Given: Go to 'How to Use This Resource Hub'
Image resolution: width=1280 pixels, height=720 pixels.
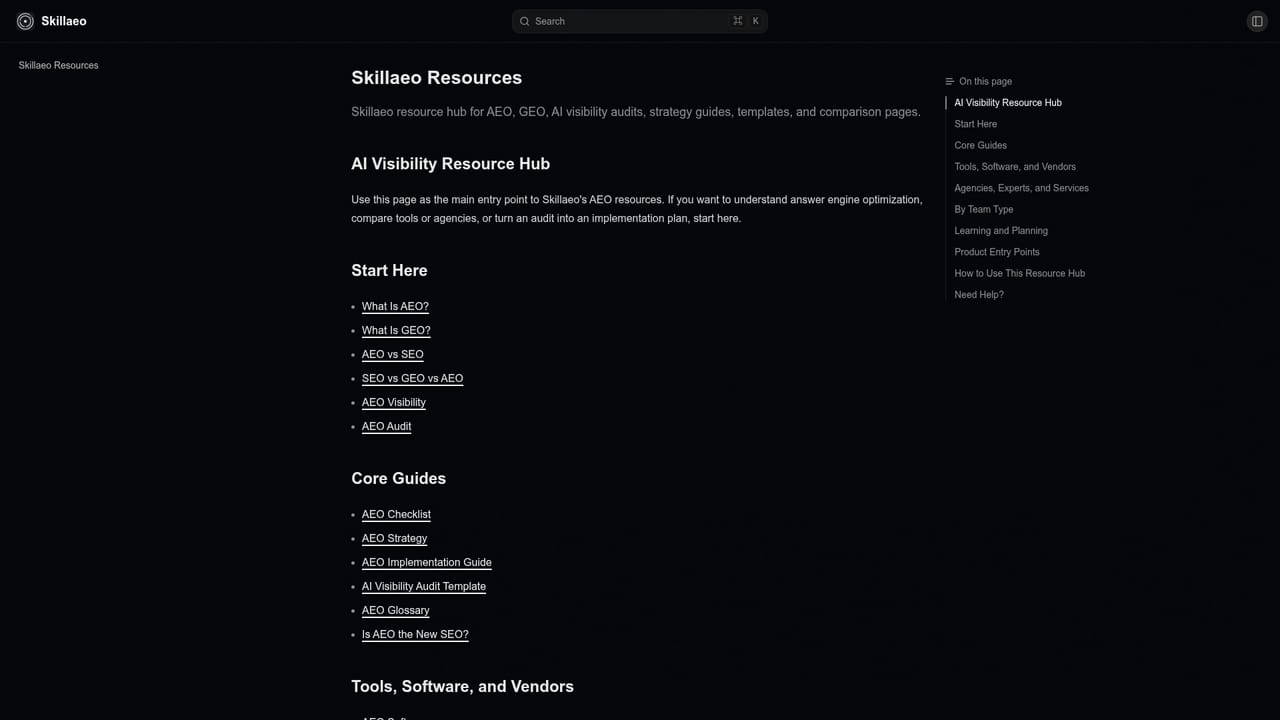Looking at the screenshot, I should pos(1019,274).
